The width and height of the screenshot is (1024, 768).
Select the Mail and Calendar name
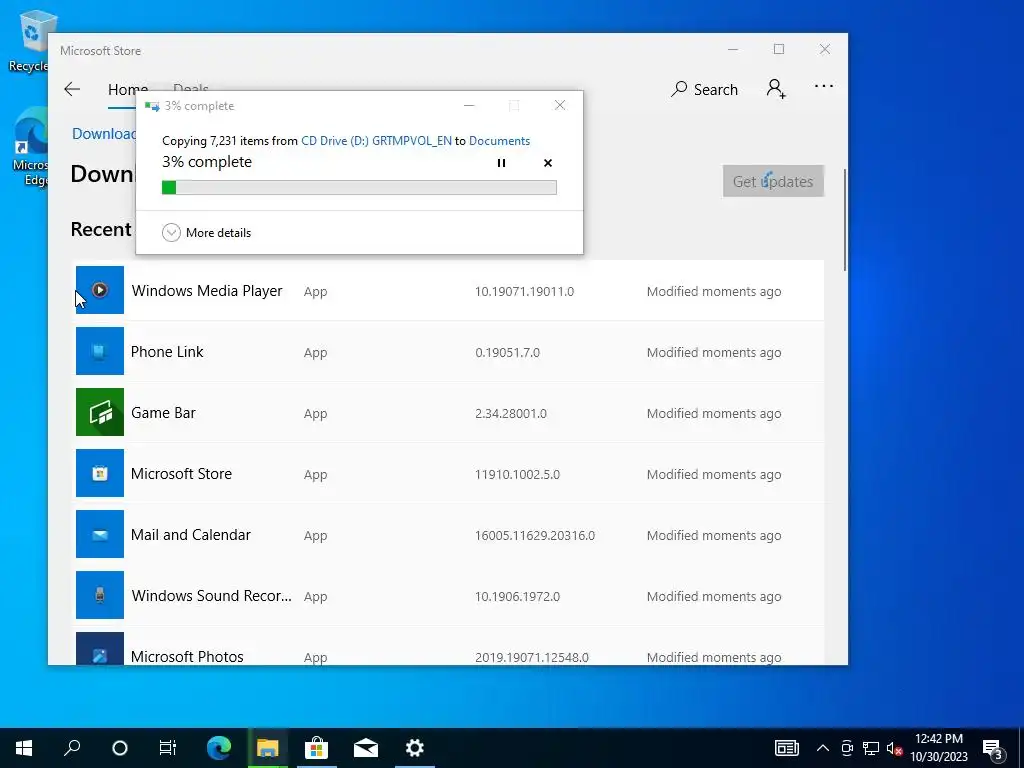[x=191, y=535]
